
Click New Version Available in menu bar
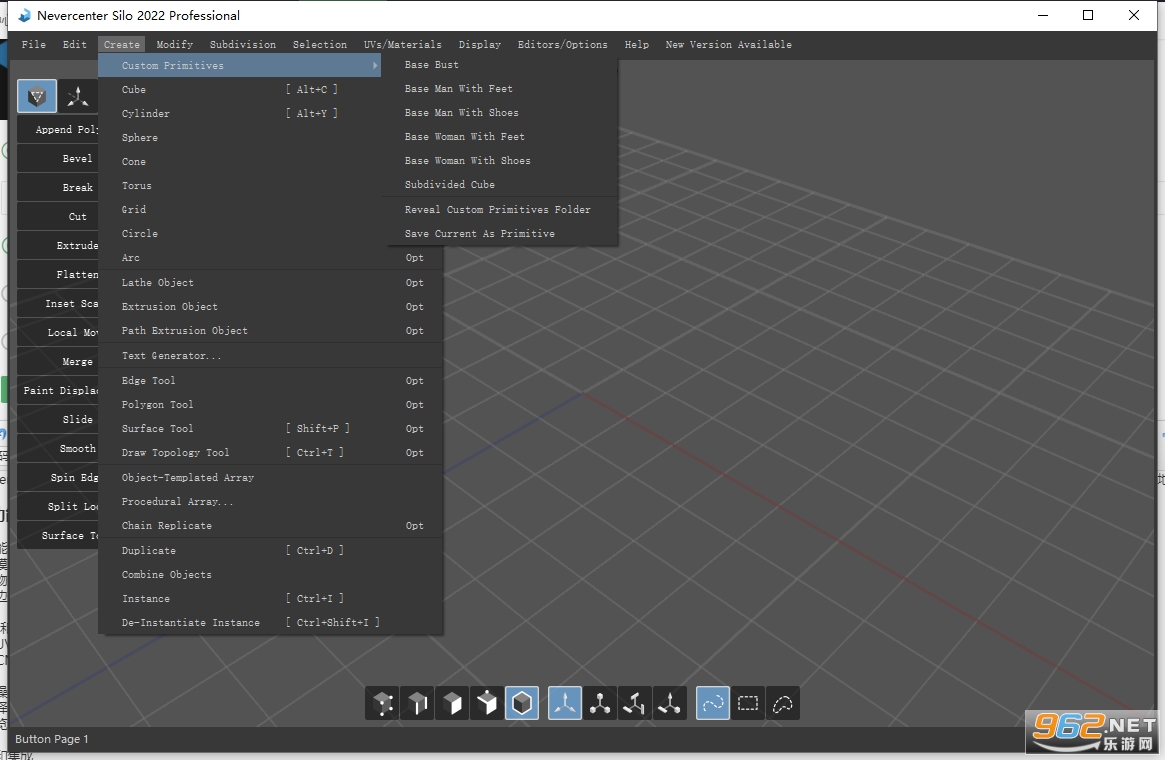pyautogui.click(x=728, y=45)
